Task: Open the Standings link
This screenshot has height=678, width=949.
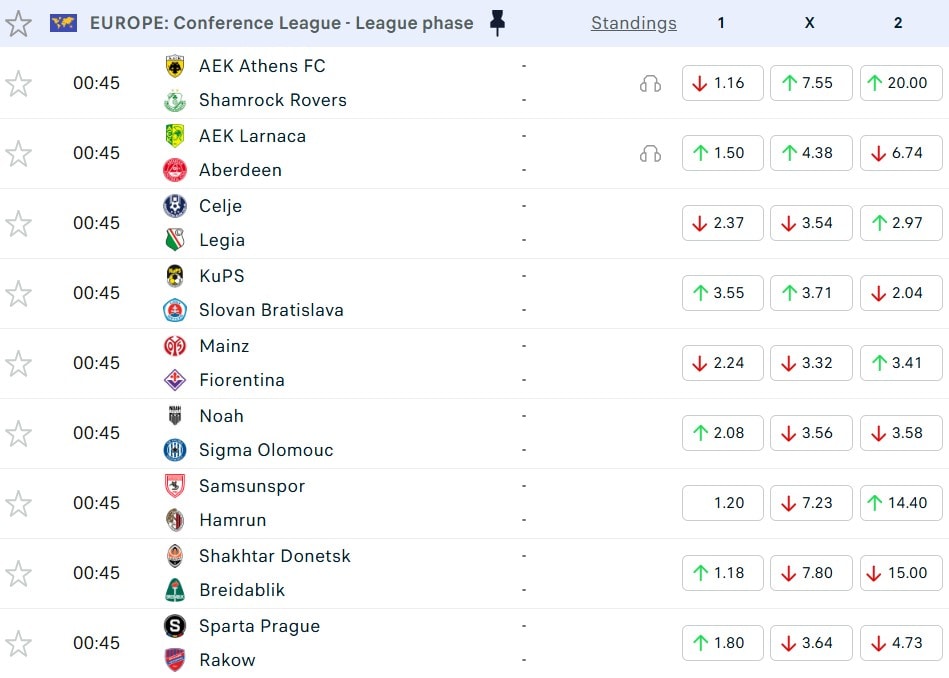Action: (633, 23)
